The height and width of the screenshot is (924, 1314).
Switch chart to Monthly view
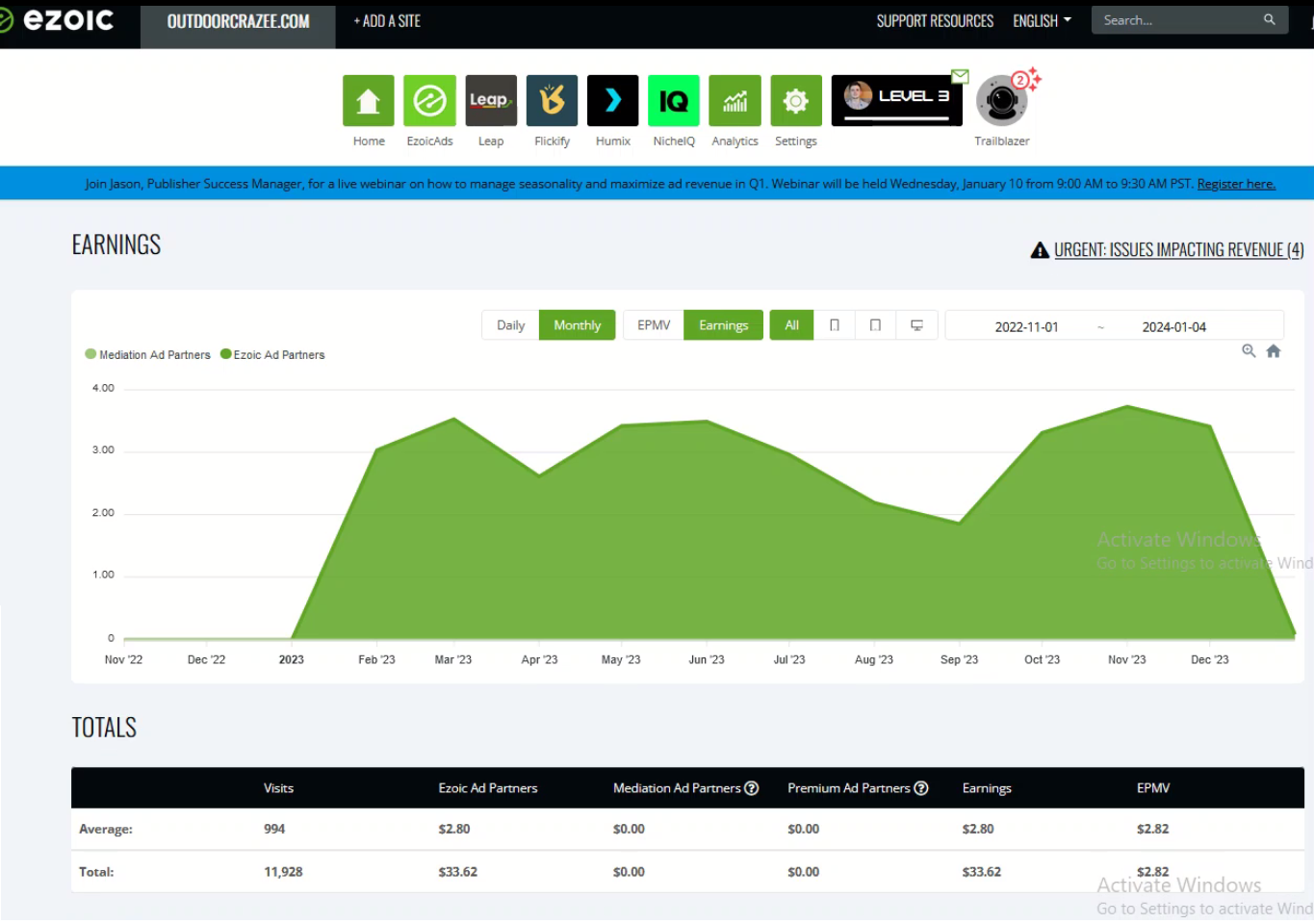(577, 325)
